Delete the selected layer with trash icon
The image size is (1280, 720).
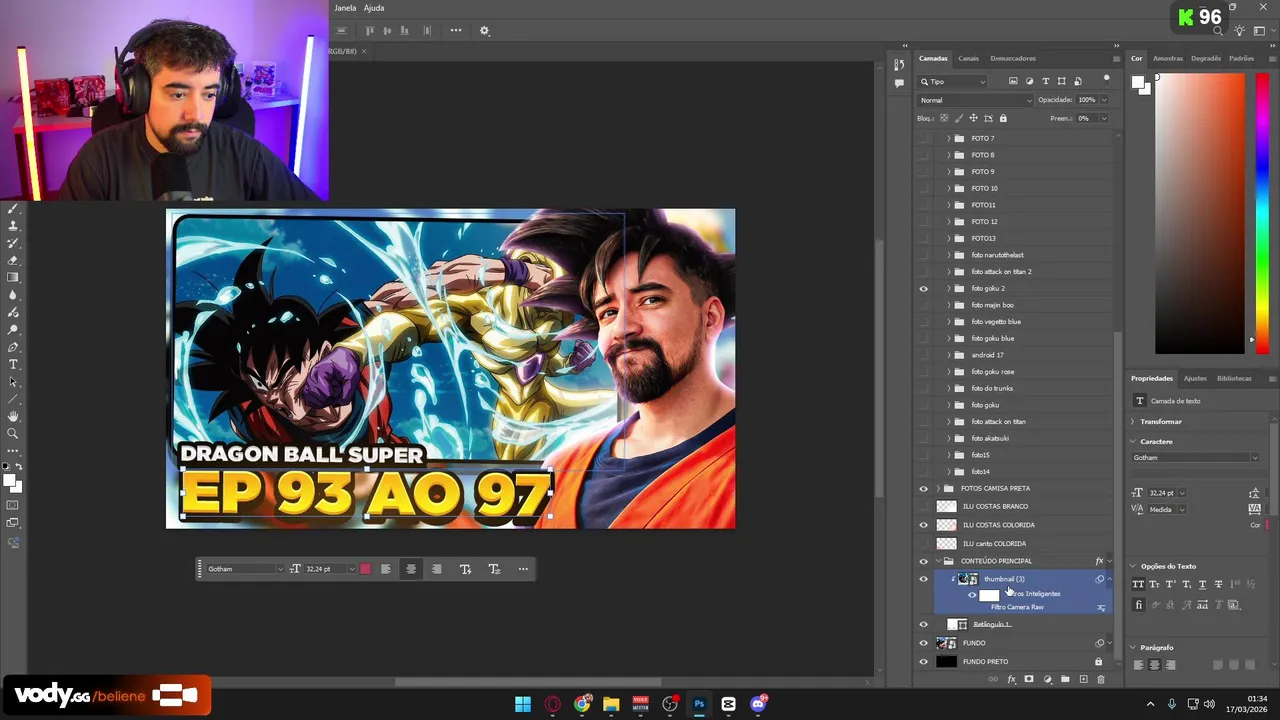(x=1101, y=680)
